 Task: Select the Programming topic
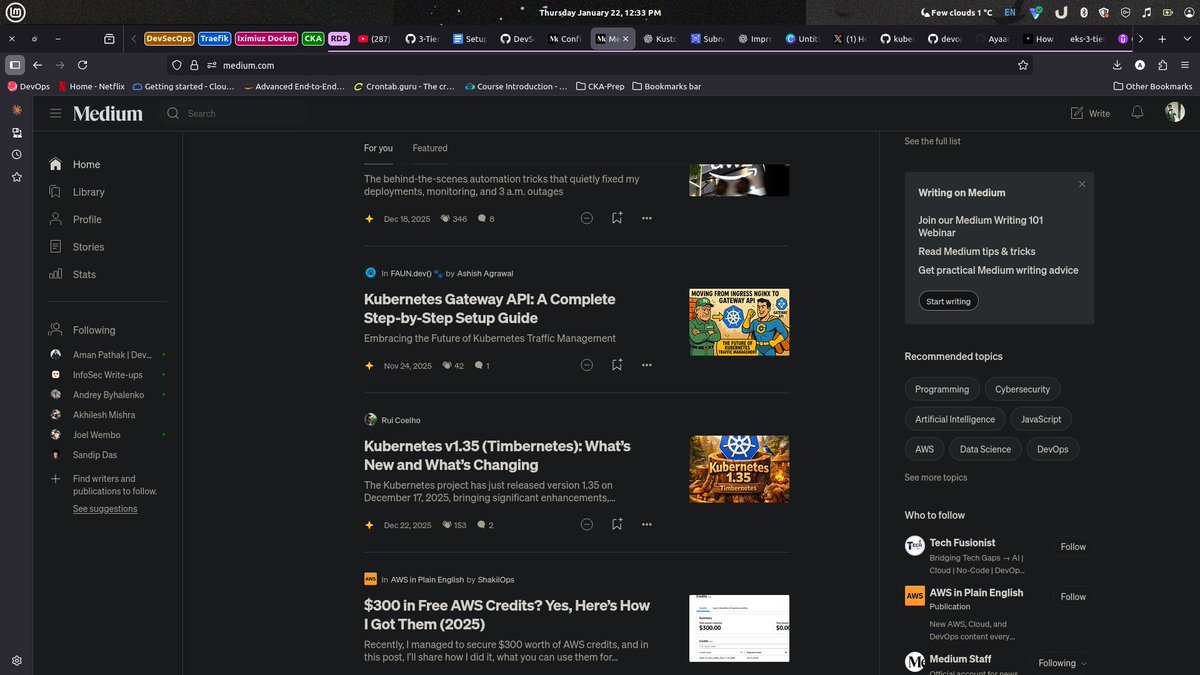point(942,389)
